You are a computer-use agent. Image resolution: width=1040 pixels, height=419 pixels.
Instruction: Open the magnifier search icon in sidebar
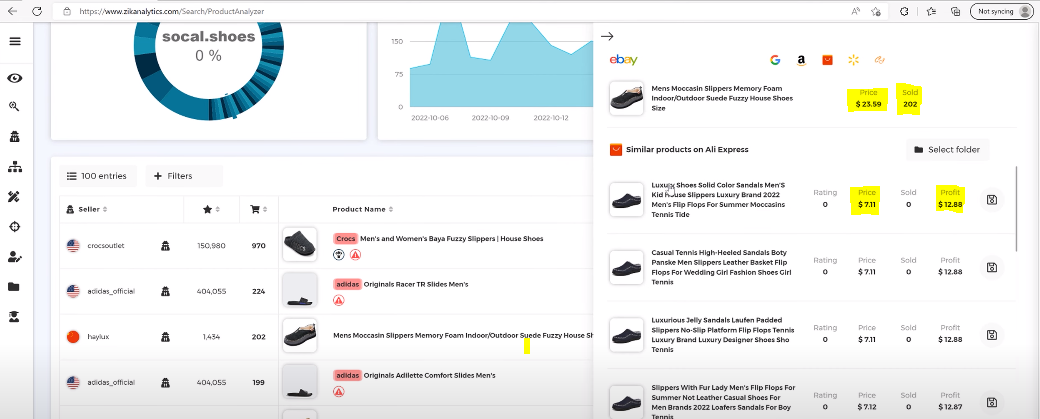15,106
